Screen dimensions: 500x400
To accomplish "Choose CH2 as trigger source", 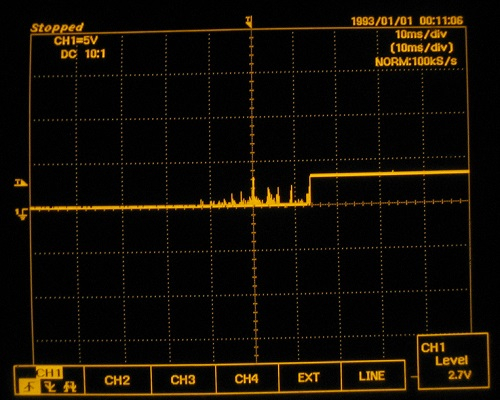I will pyautogui.click(x=117, y=380).
